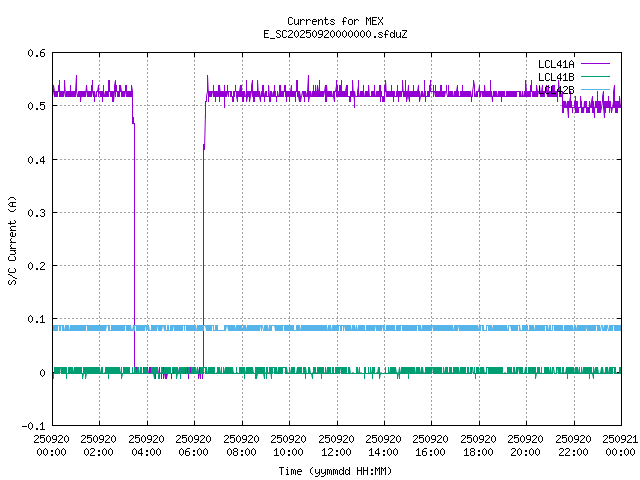Click the E_SC20250920000000.sfduZ filename subtitle
Viewport: 640px width, 480px height.
[334, 34]
